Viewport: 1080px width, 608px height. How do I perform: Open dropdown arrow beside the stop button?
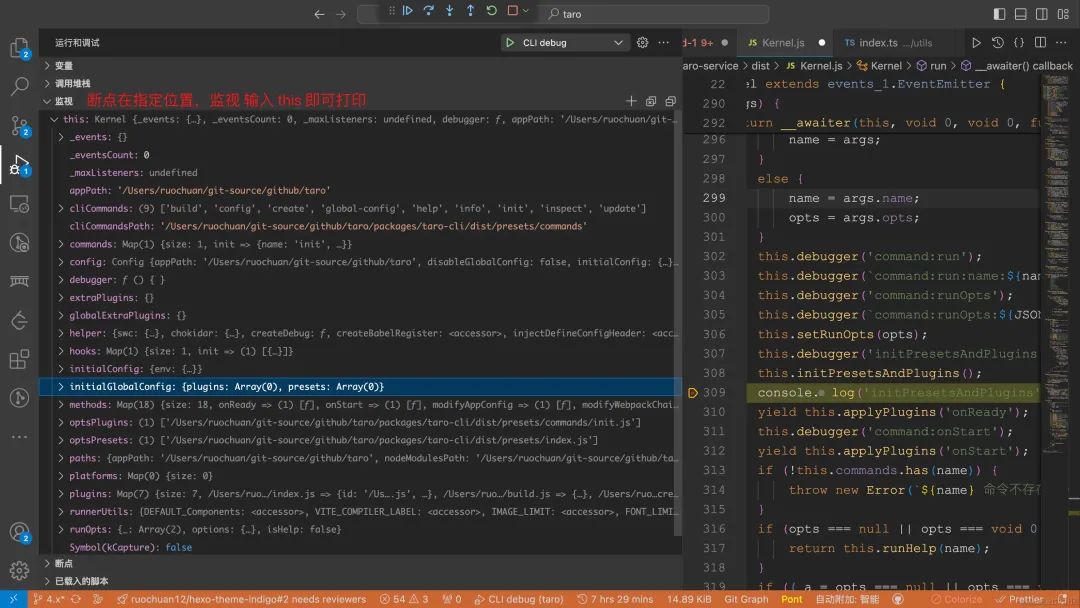click(x=526, y=11)
